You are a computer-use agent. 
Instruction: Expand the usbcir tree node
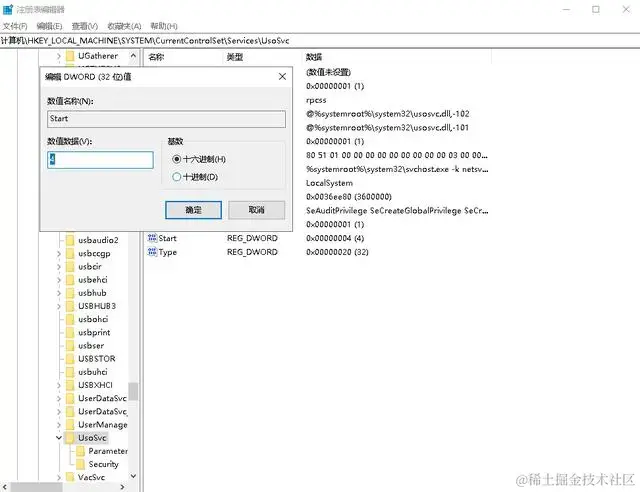click(x=59, y=267)
